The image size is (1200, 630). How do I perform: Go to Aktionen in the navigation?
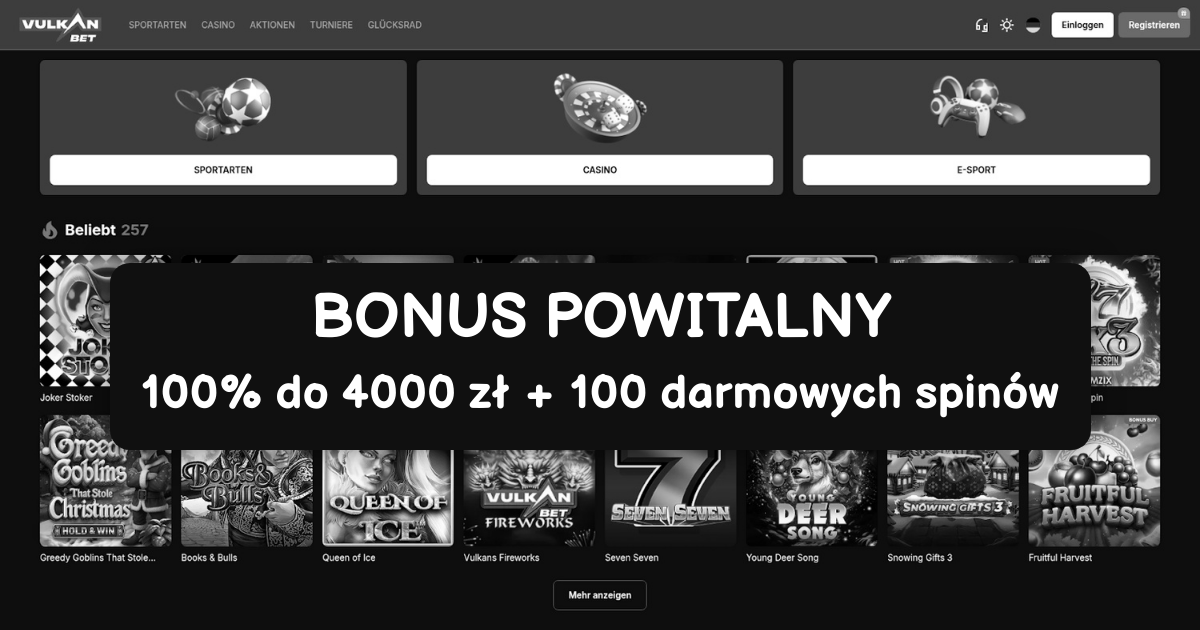point(272,25)
